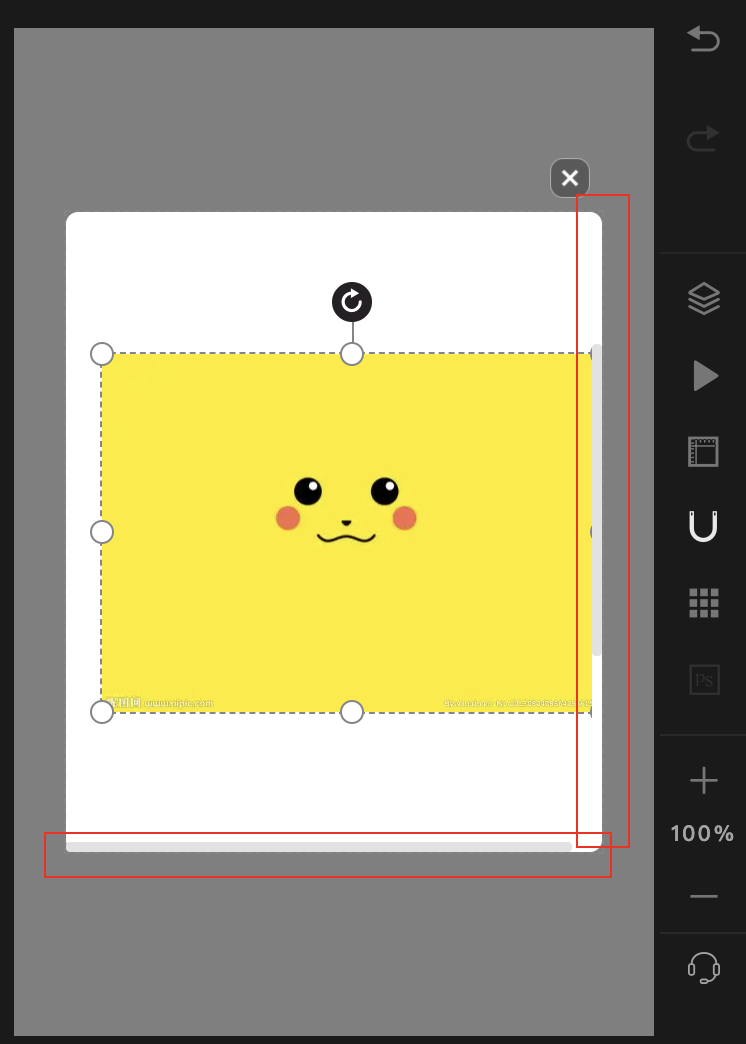746x1044 pixels.
Task: Select the middle-left resize handle
Action: tap(102, 532)
